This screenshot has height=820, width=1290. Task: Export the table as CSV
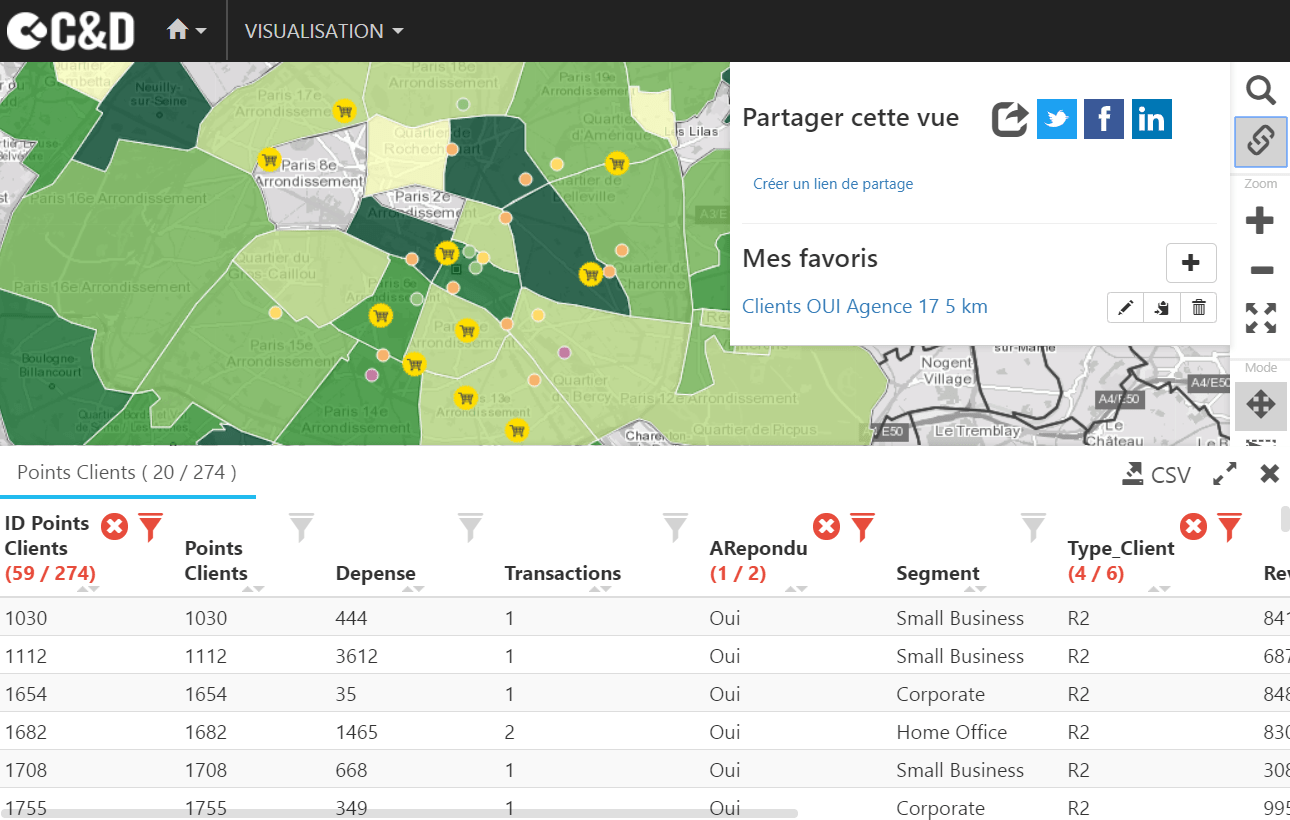click(1156, 474)
